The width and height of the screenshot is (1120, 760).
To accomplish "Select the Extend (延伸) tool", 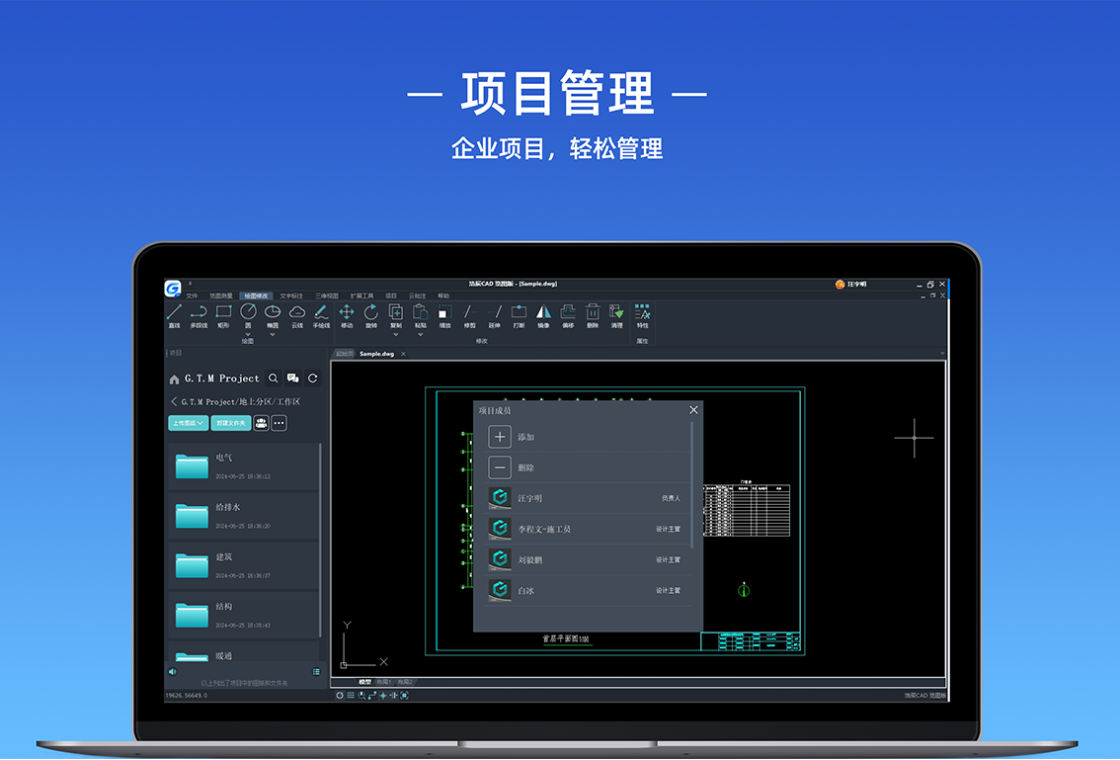I will (494, 315).
